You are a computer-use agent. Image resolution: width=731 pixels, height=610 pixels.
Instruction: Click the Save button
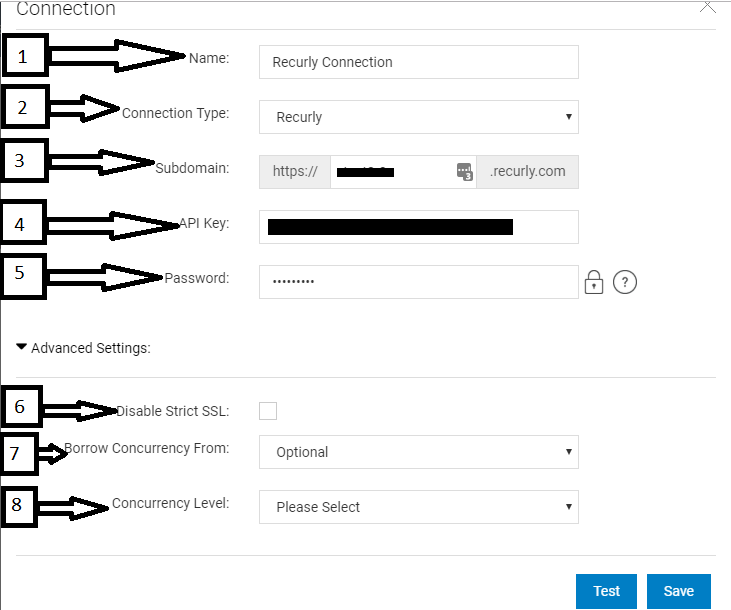[x=679, y=591]
